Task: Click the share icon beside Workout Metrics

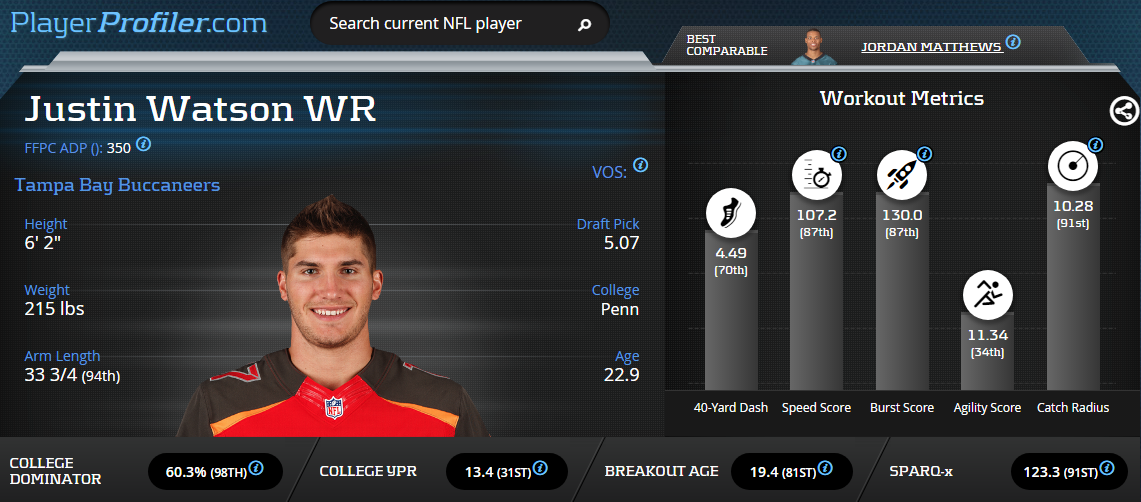Action: coord(1124,111)
